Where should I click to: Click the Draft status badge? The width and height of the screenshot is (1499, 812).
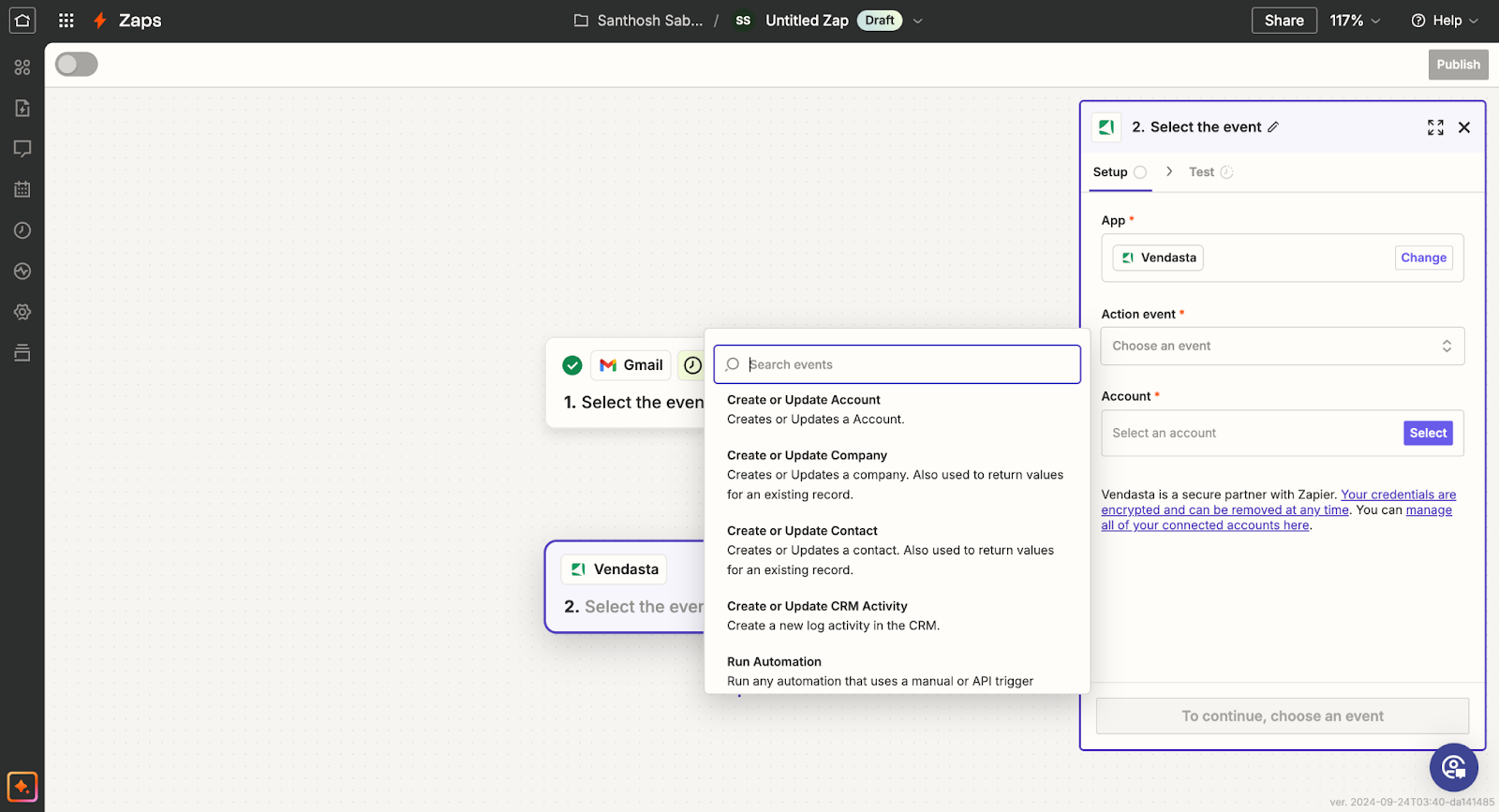pyautogui.click(x=879, y=21)
